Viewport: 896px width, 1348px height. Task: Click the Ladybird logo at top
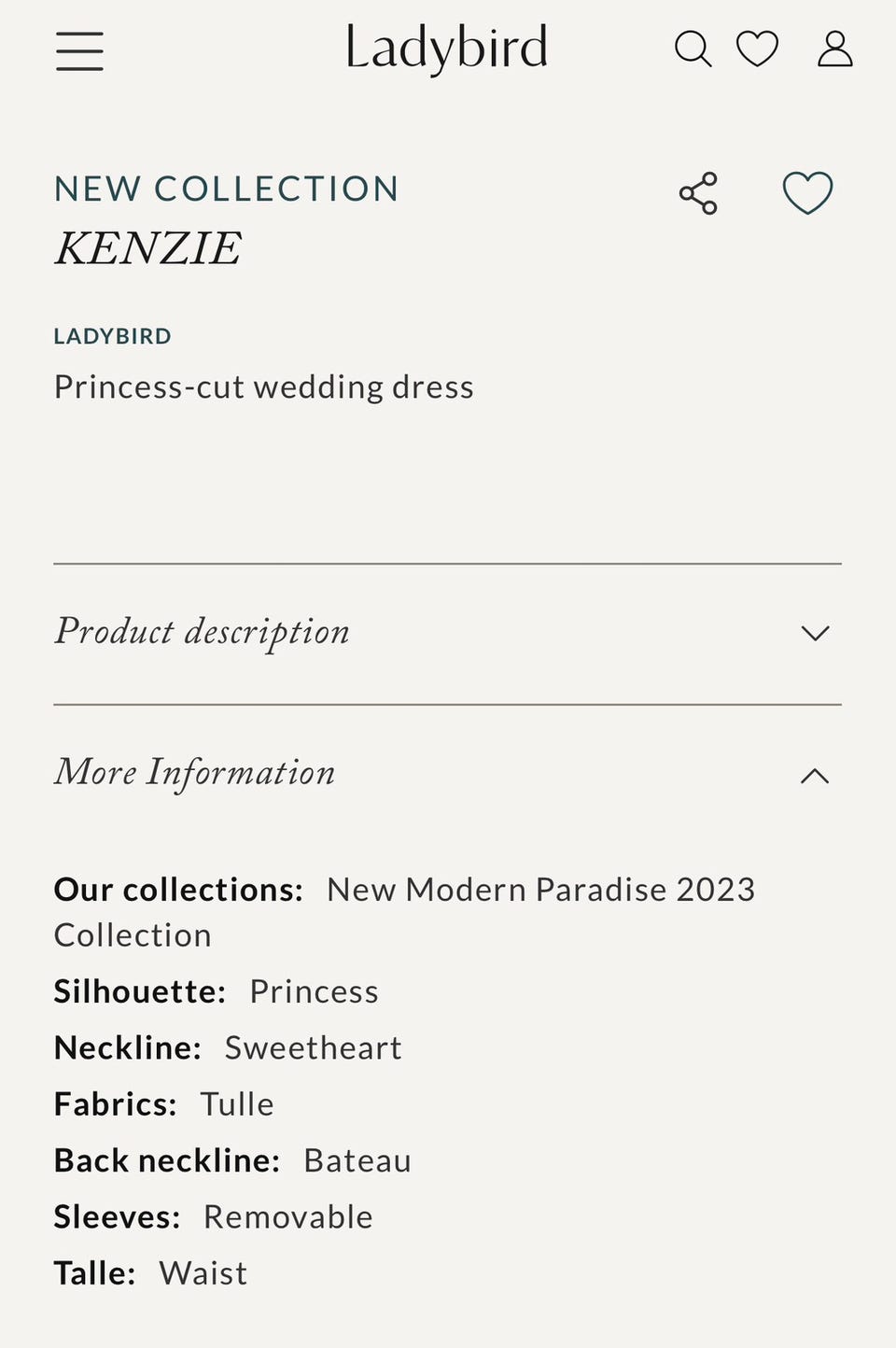[x=446, y=49]
